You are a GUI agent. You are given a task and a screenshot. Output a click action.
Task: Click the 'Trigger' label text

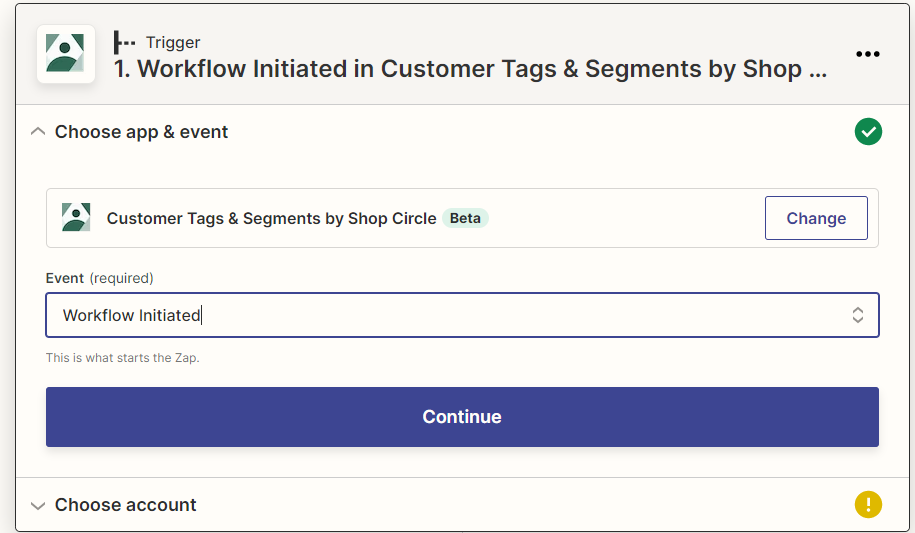pyautogui.click(x=173, y=43)
